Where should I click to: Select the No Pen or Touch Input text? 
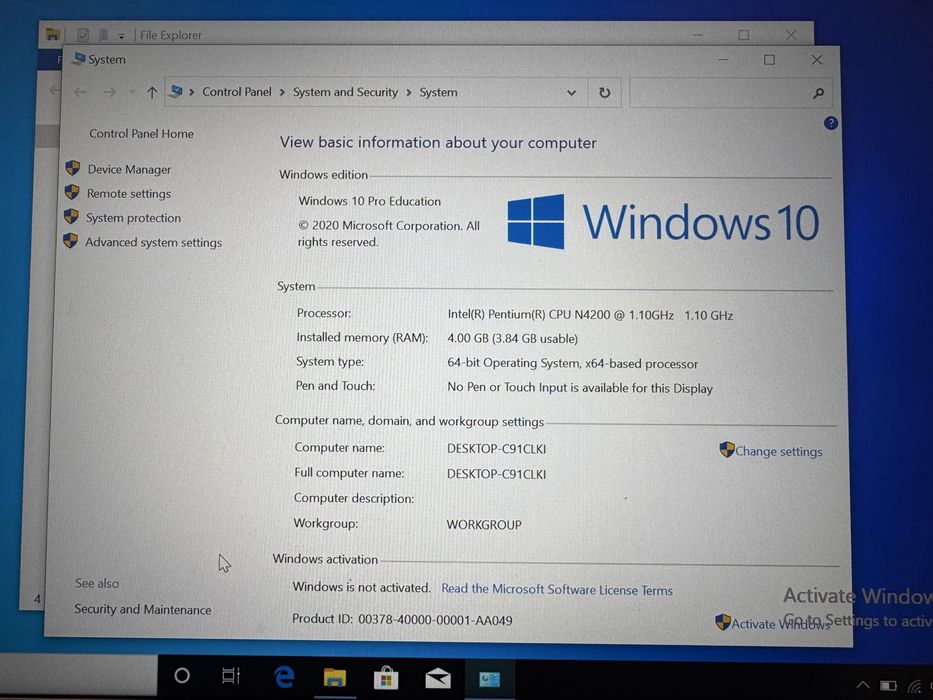(x=580, y=388)
